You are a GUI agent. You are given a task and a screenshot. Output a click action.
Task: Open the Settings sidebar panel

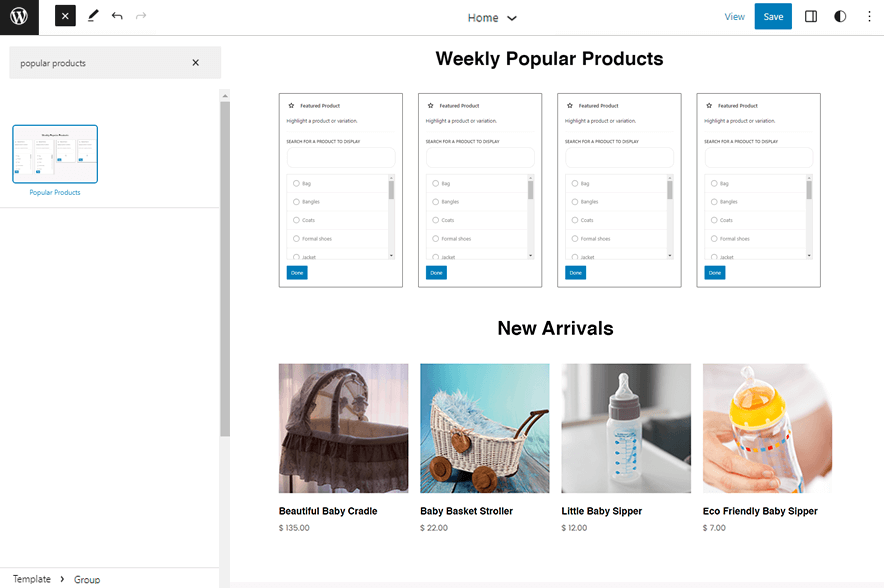coord(811,16)
